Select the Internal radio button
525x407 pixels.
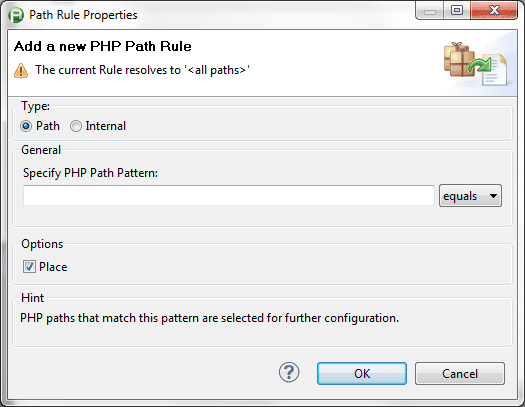click(76, 126)
